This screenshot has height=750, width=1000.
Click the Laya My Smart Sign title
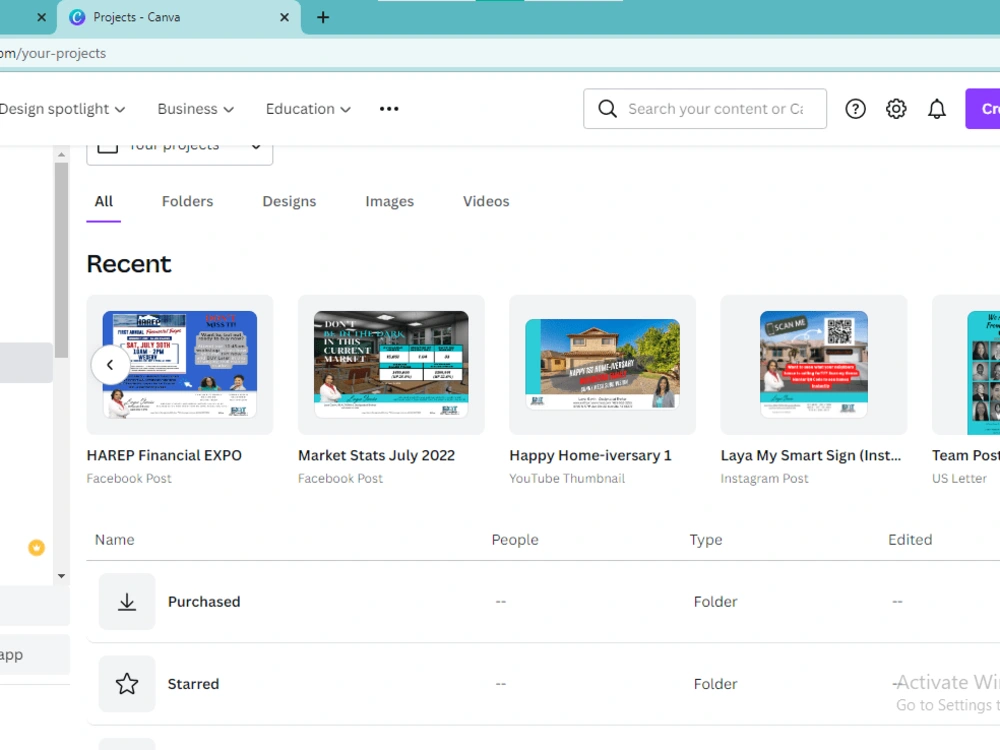pos(811,455)
